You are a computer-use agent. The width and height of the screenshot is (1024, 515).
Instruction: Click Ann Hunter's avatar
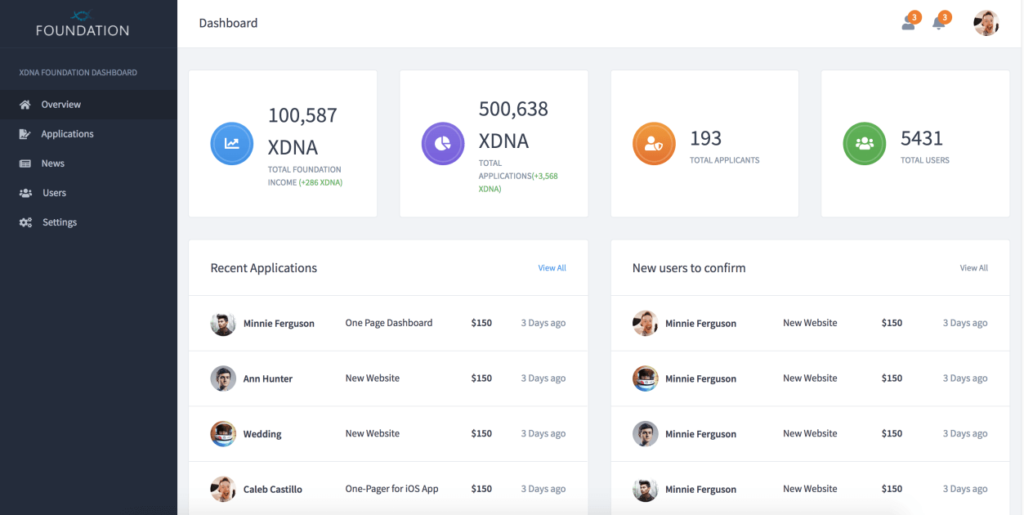[x=223, y=379]
